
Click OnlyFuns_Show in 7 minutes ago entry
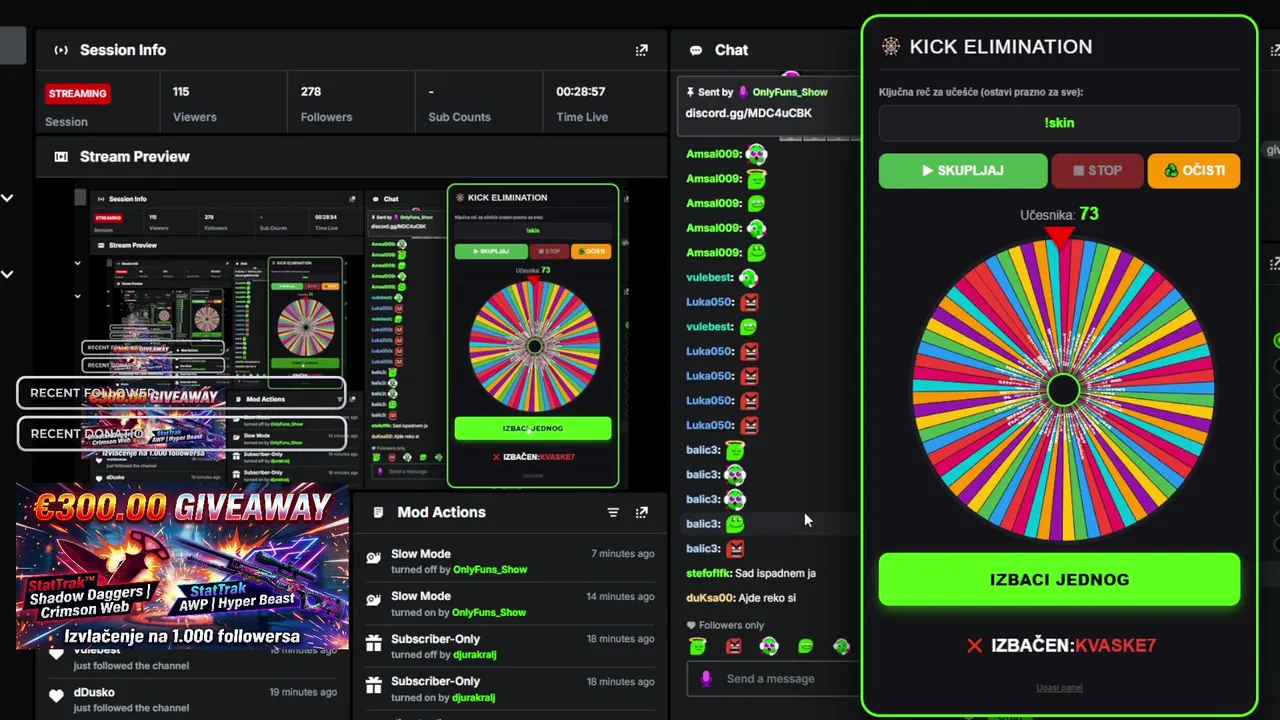pyautogui.click(x=490, y=570)
